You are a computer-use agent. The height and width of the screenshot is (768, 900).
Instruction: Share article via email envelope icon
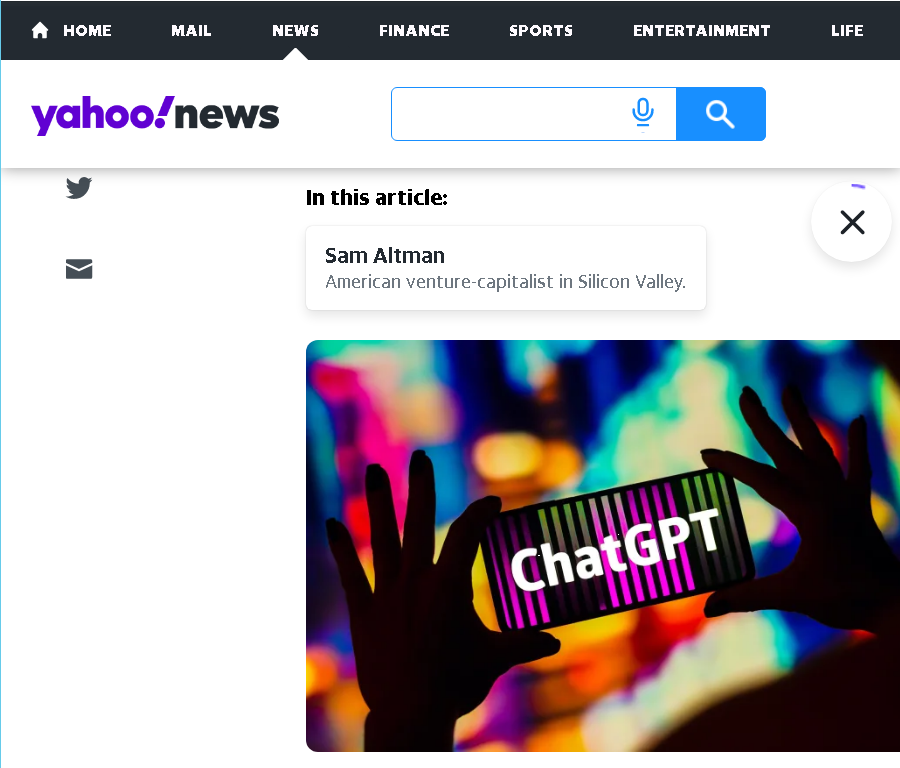tap(79, 269)
